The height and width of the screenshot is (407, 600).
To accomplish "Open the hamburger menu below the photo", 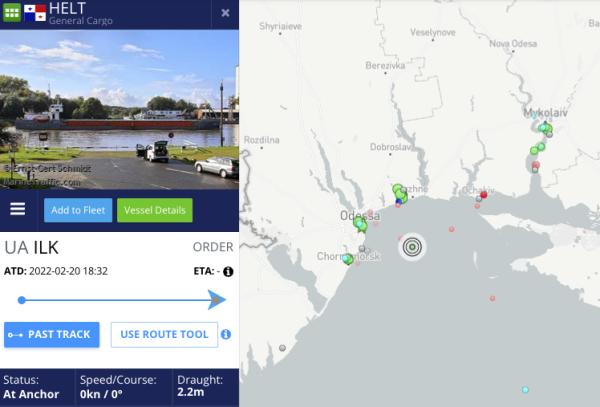I will pyautogui.click(x=18, y=209).
